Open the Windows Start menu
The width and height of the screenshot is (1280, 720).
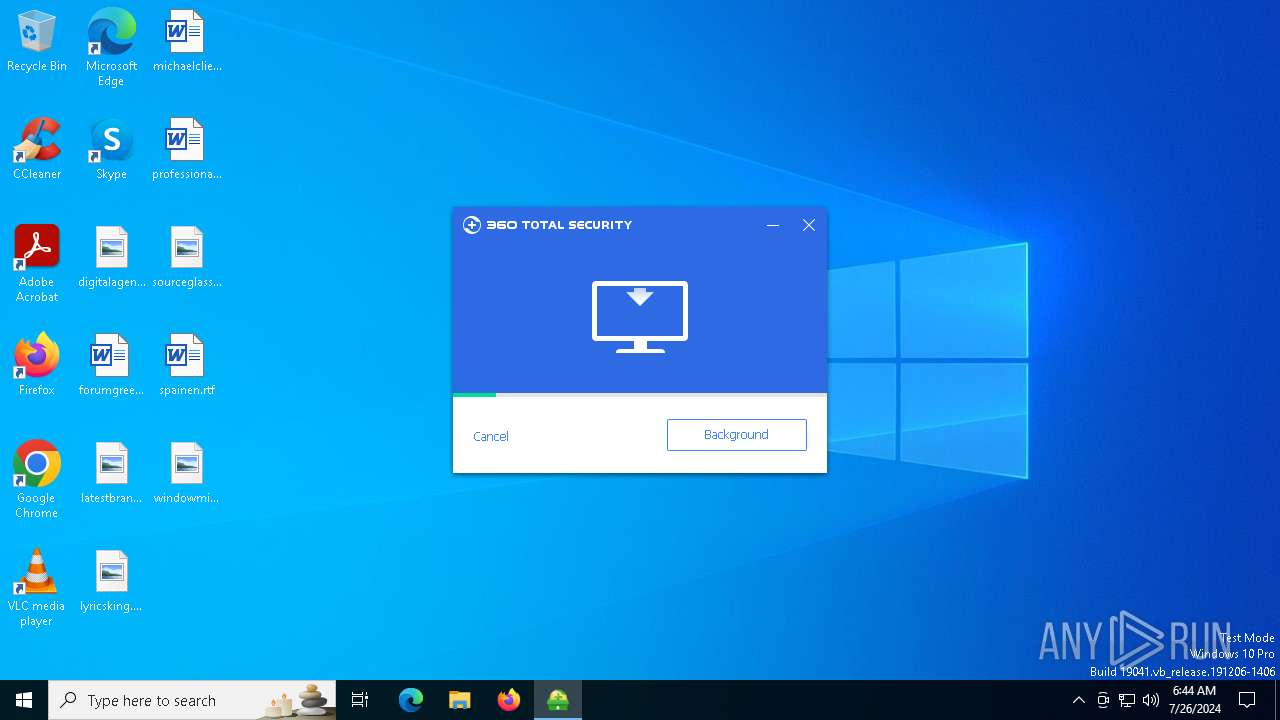24,700
